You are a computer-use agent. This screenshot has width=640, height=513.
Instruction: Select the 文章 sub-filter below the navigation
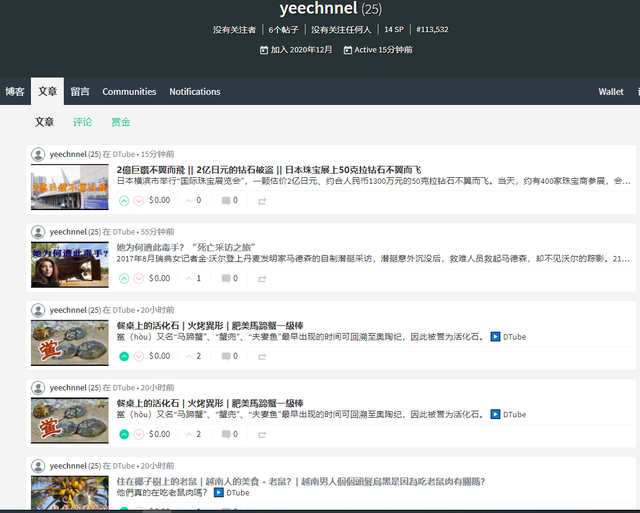coord(44,122)
